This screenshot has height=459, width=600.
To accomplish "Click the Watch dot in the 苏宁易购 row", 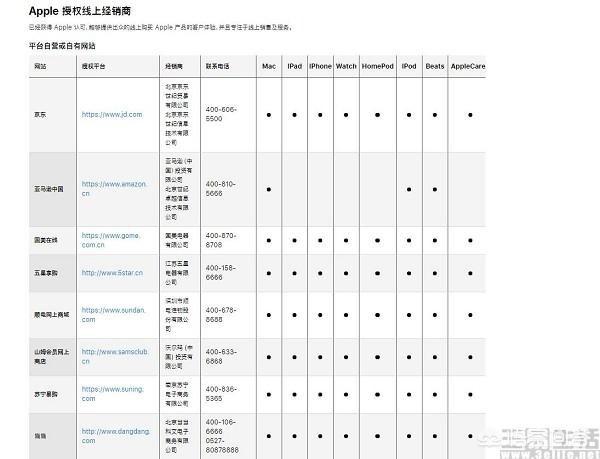I will point(346,394).
